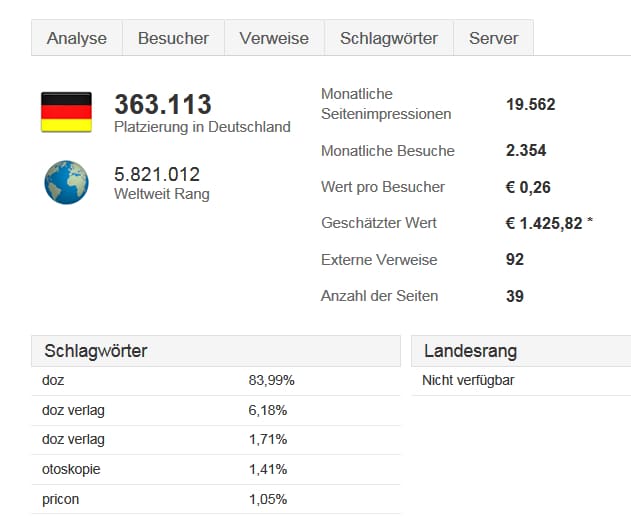Click the 363.113 Germany ranking number
Viewport: 631px width, 523px height.
[x=162, y=105]
